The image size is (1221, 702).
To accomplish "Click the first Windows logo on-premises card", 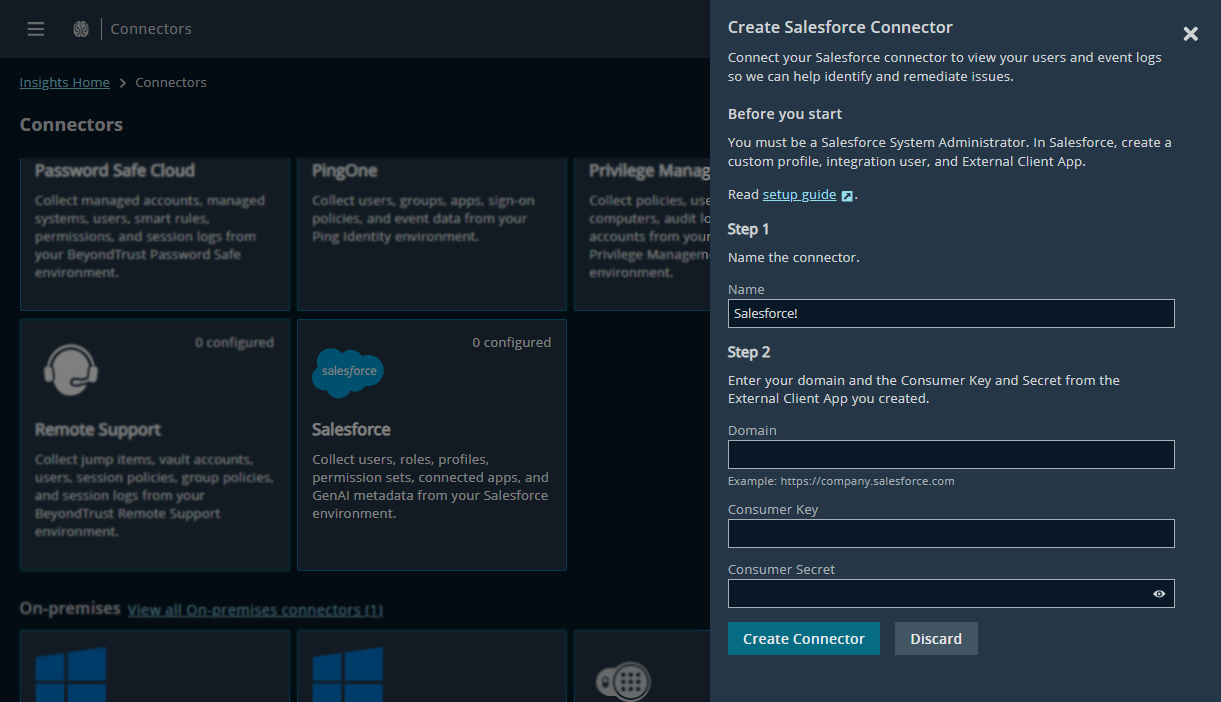I will coord(155,666).
